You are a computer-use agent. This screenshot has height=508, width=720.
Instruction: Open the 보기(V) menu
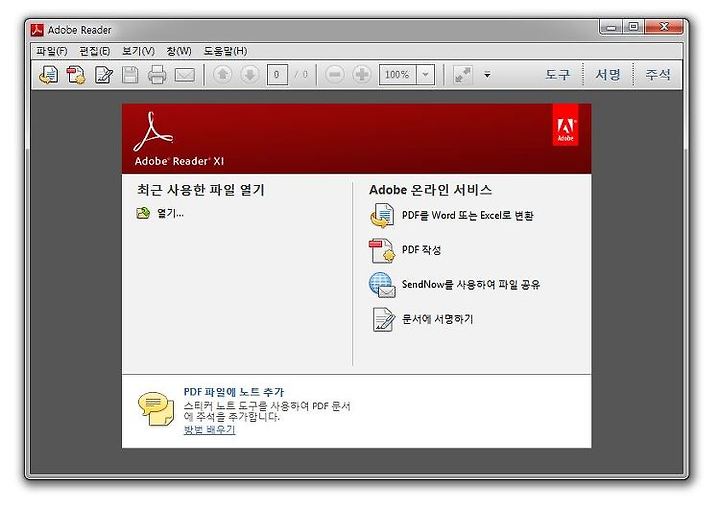tap(138, 51)
